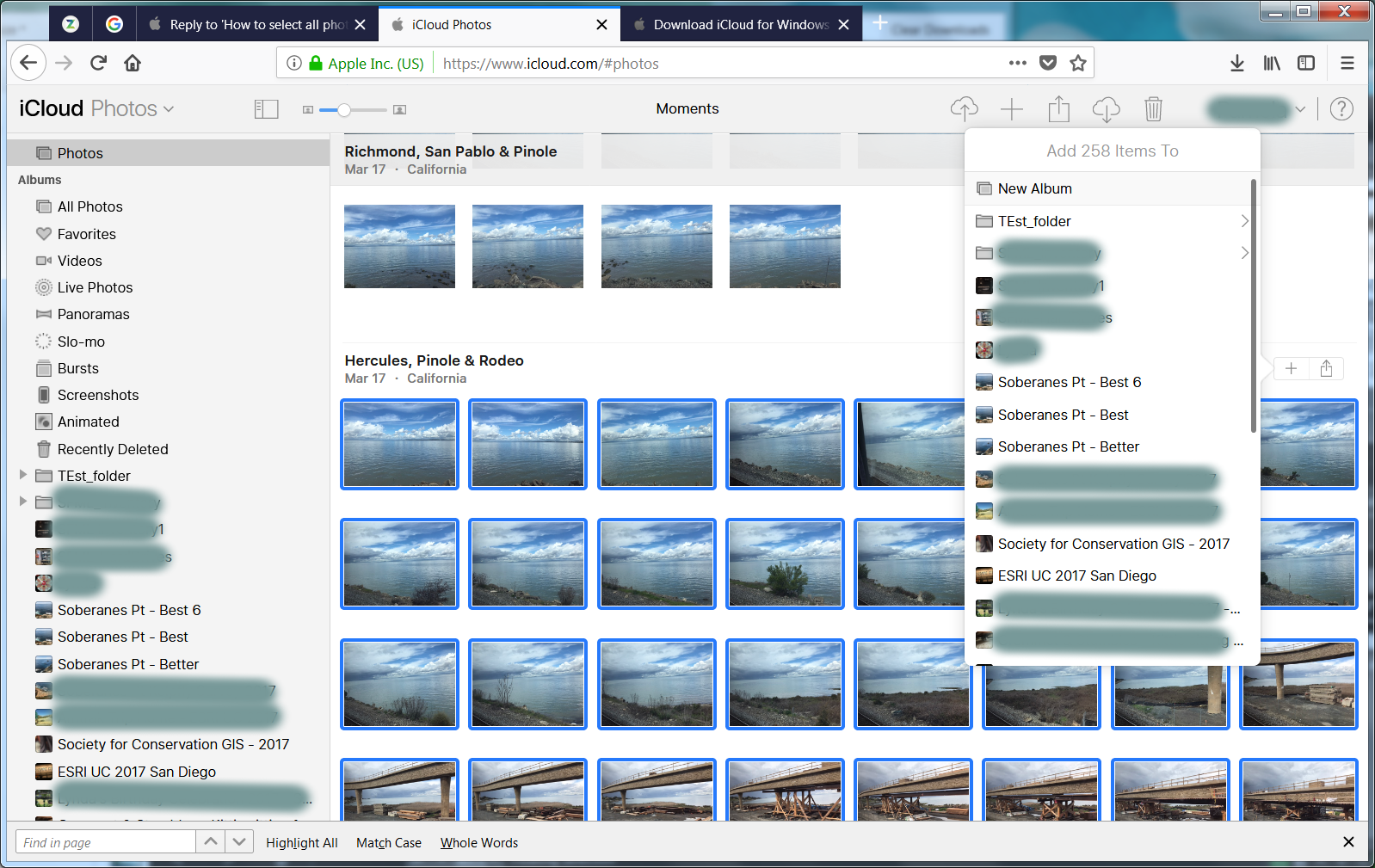Open the Share icon in iCloud toolbar
The width and height of the screenshot is (1375, 868).
pyautogui.click(x=1059, y=108)
